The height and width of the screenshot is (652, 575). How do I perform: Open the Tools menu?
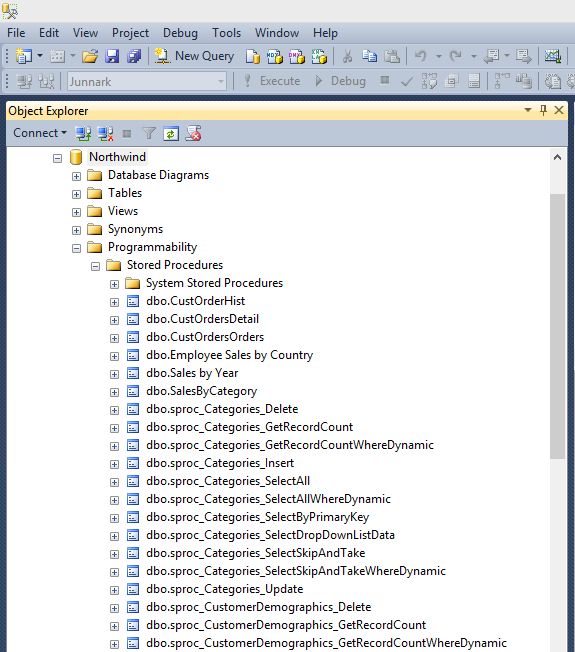point(226,33)
